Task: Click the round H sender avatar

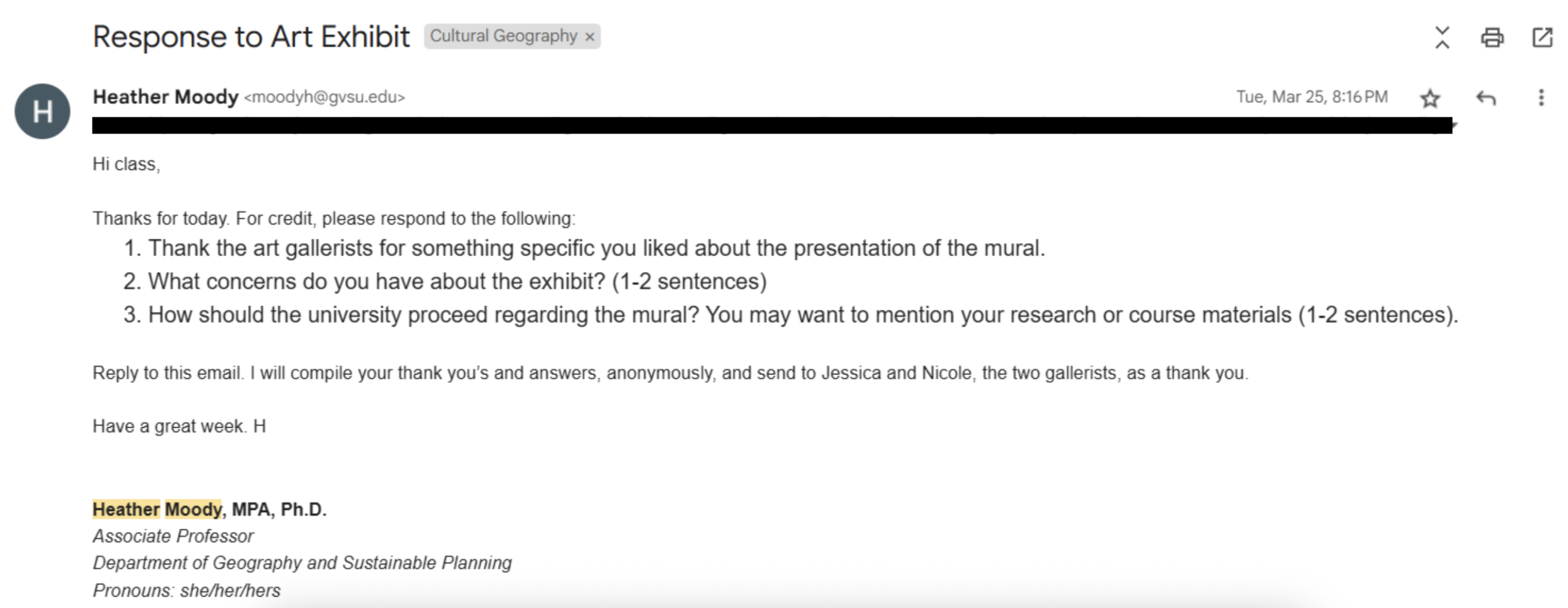Action: tap(42, 111)
